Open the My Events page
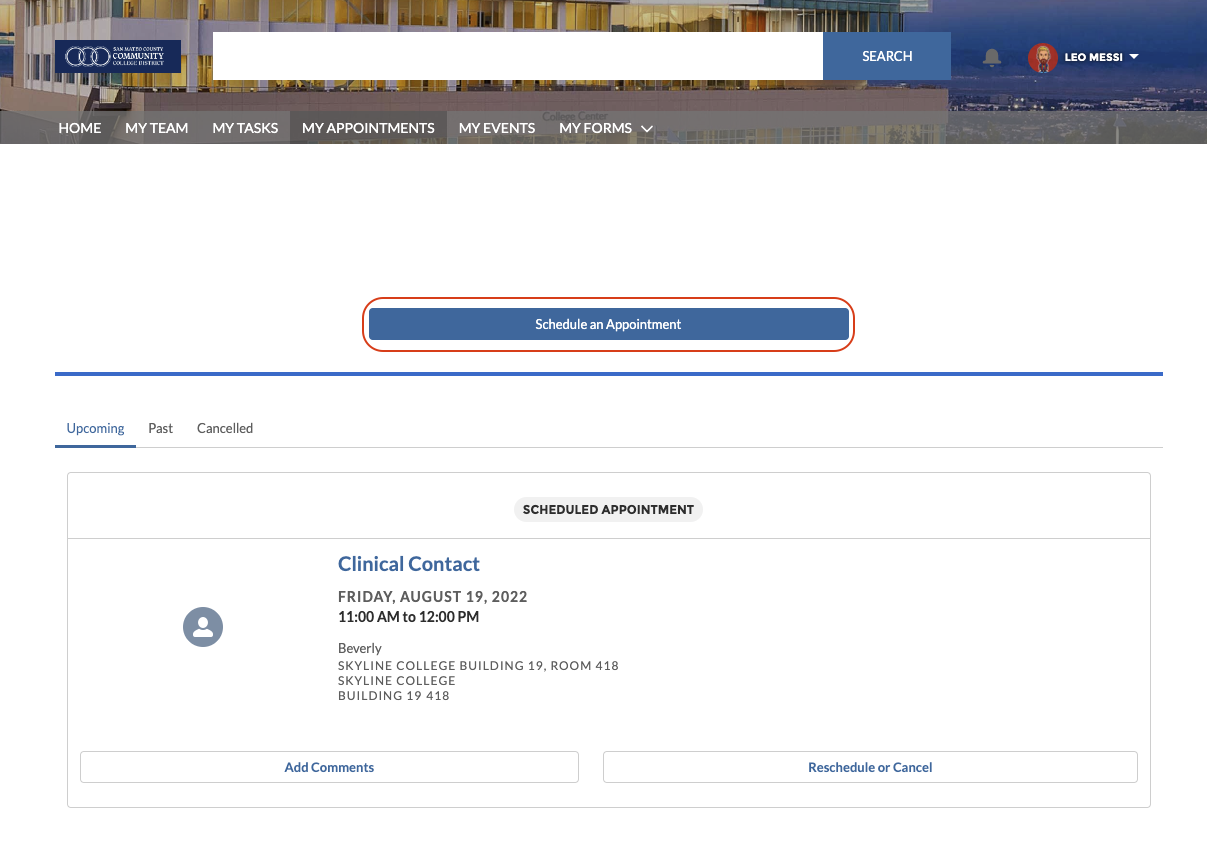Viewport: 1207px width, 849px height. [x=497, y=128]
